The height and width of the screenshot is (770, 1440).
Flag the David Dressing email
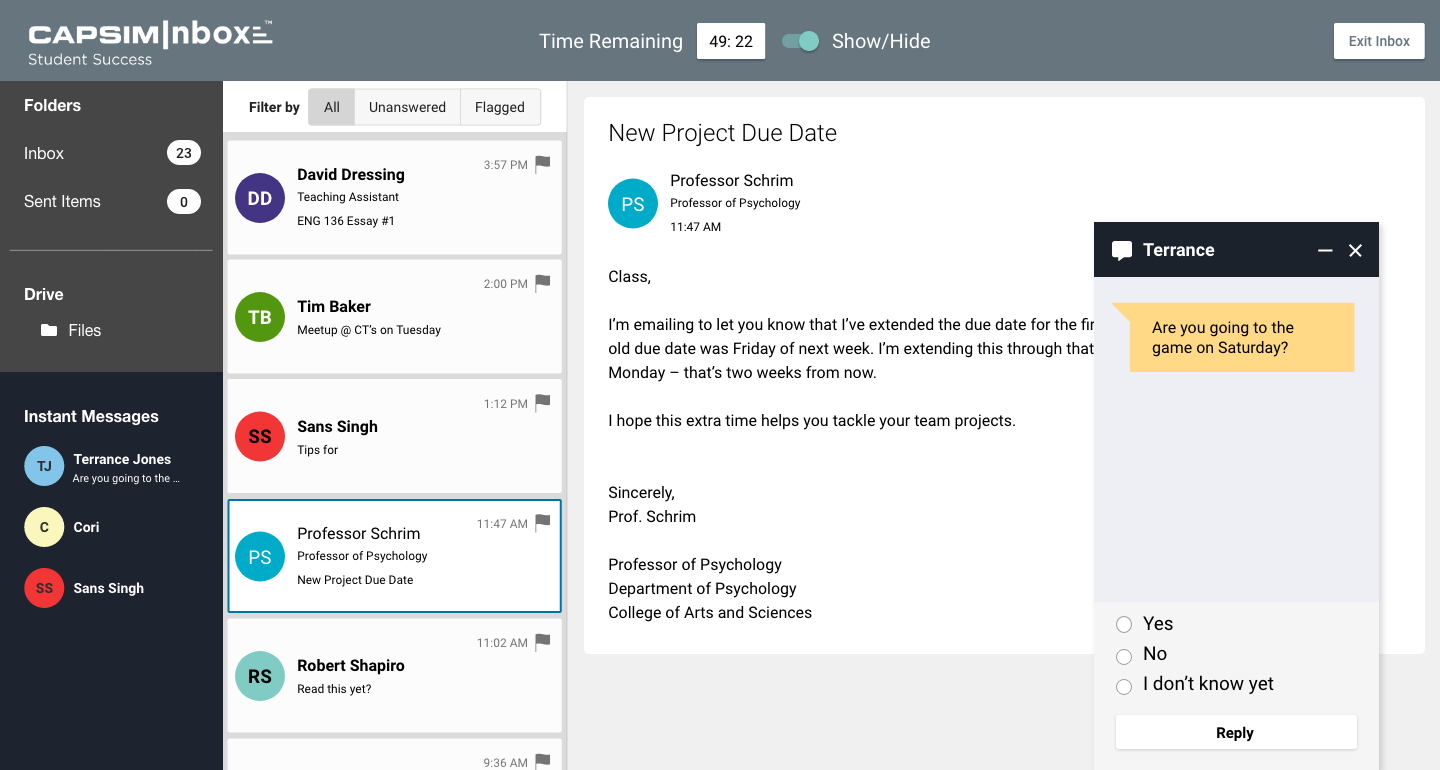tap(543, 164)
